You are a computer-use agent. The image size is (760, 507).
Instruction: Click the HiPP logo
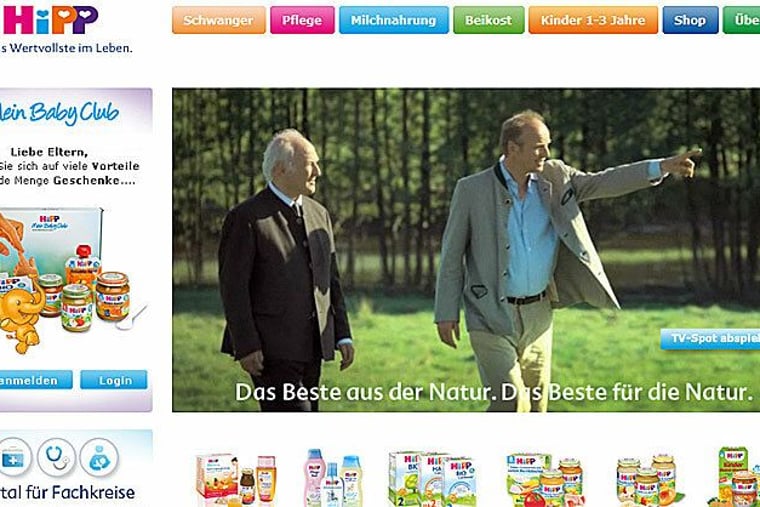tap(50, 19)
